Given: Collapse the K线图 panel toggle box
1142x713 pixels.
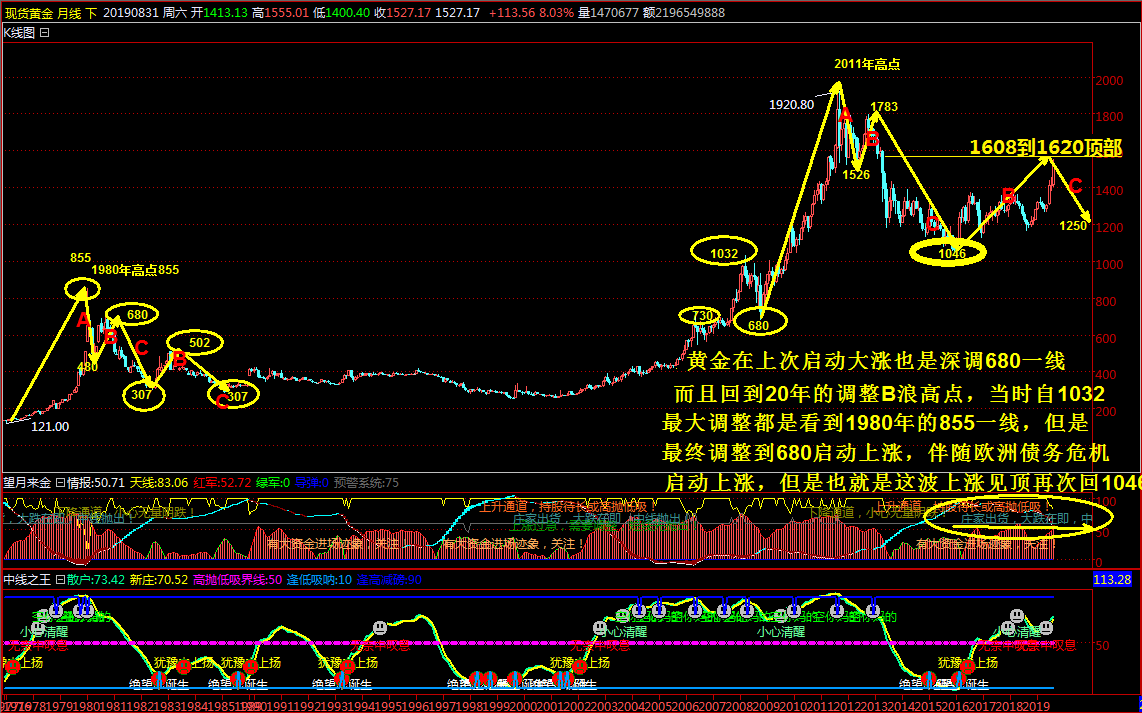Looking at the screenshot, I should [x=44, y=32].
